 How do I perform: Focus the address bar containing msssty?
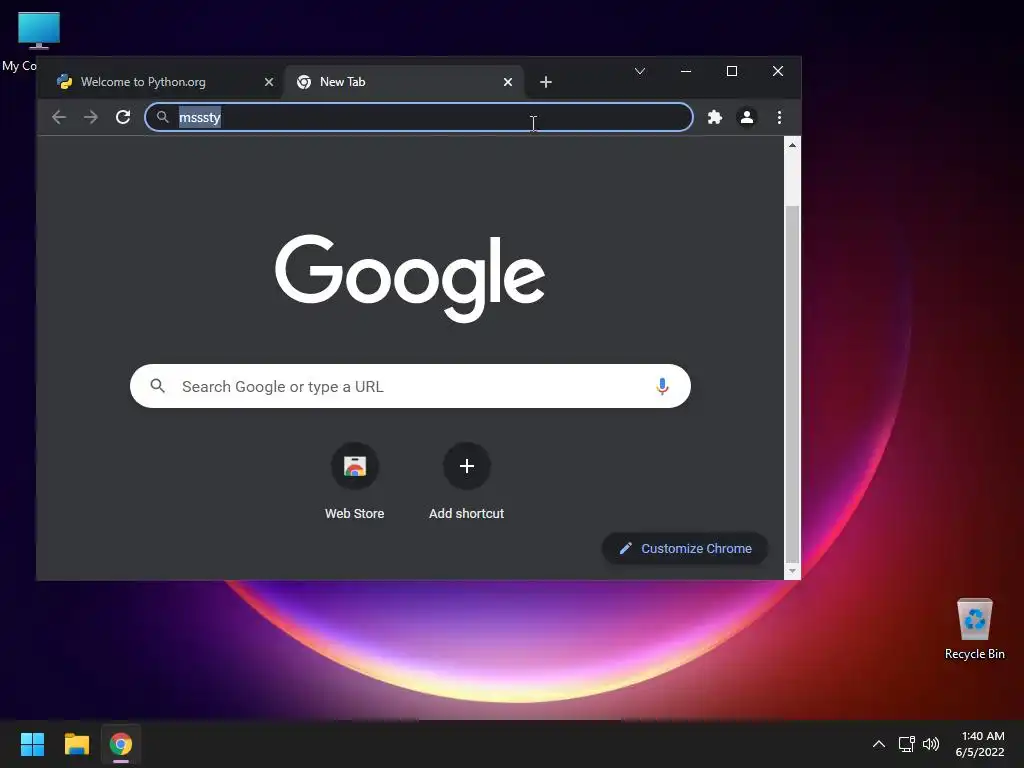[419, 118]
